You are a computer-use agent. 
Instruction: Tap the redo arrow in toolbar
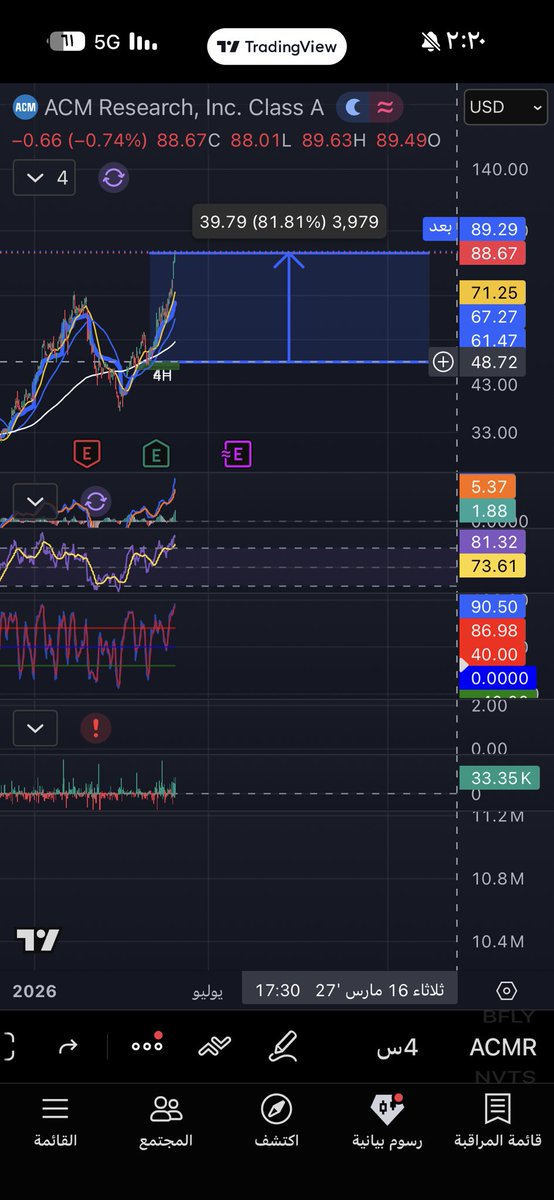click(x=68, y=1047)
